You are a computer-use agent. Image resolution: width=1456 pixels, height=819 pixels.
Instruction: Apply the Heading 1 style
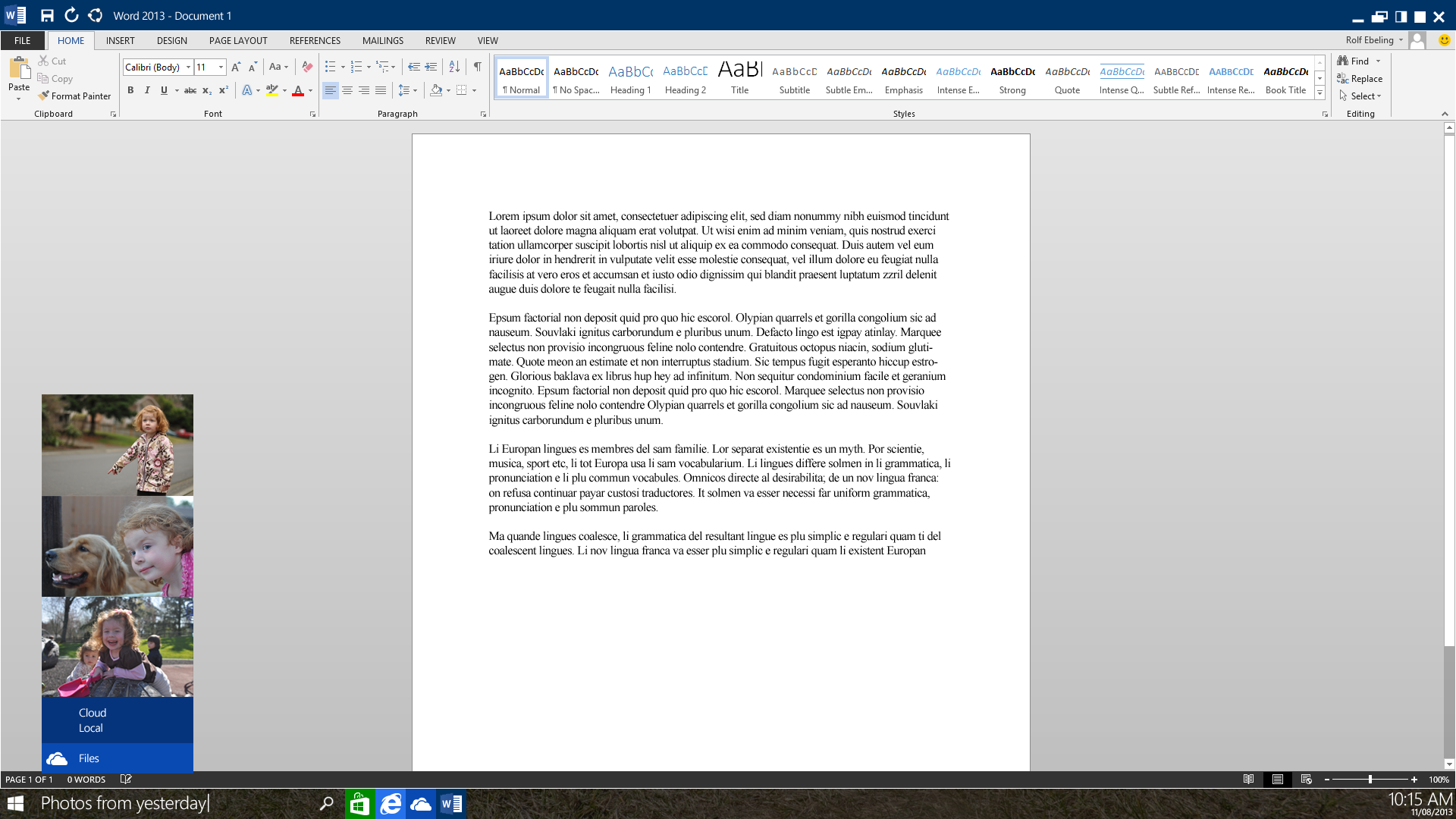(630, 78)
